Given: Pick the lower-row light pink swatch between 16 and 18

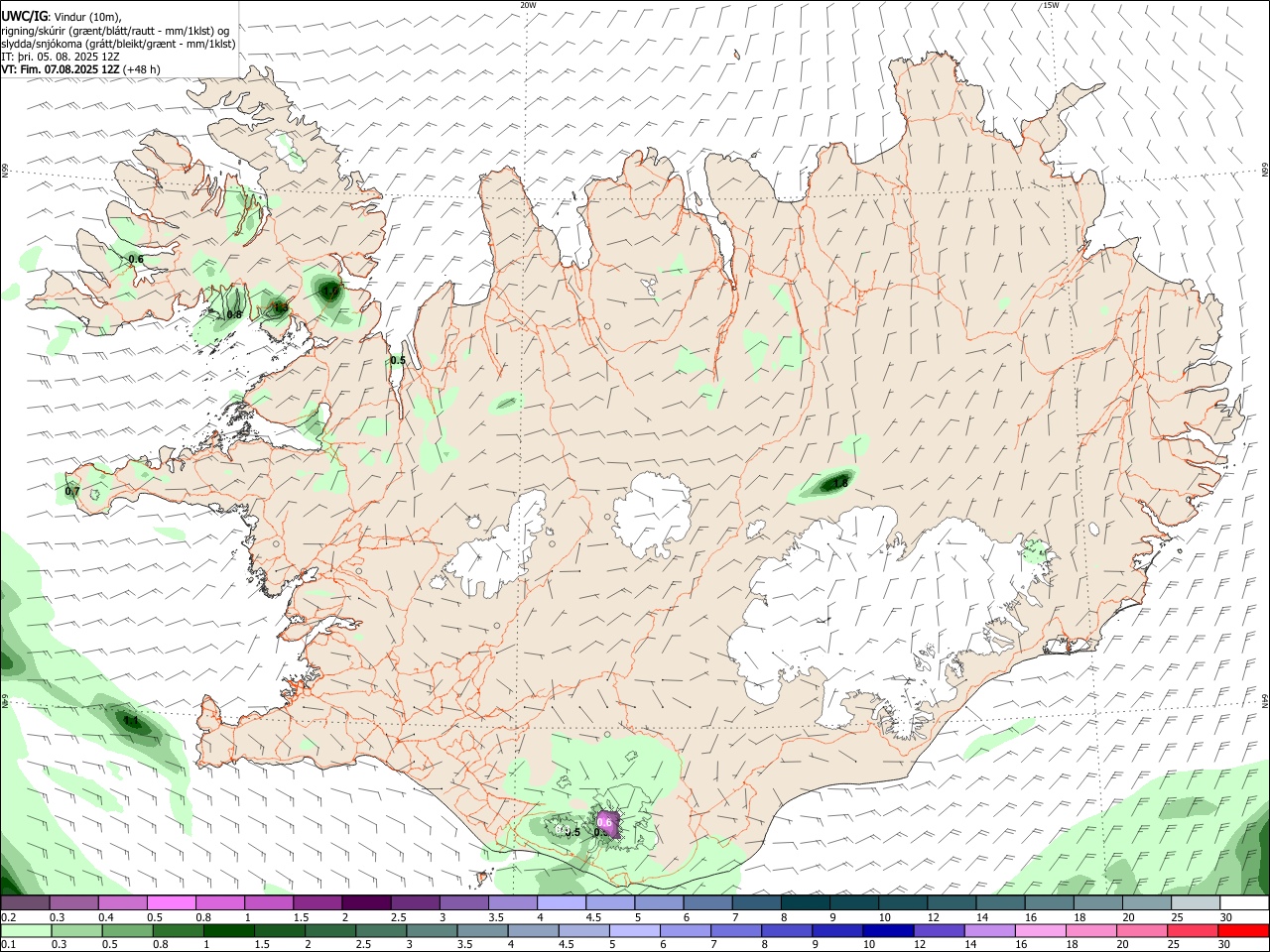Looking at the screenshot, I should pos(1039,931).
